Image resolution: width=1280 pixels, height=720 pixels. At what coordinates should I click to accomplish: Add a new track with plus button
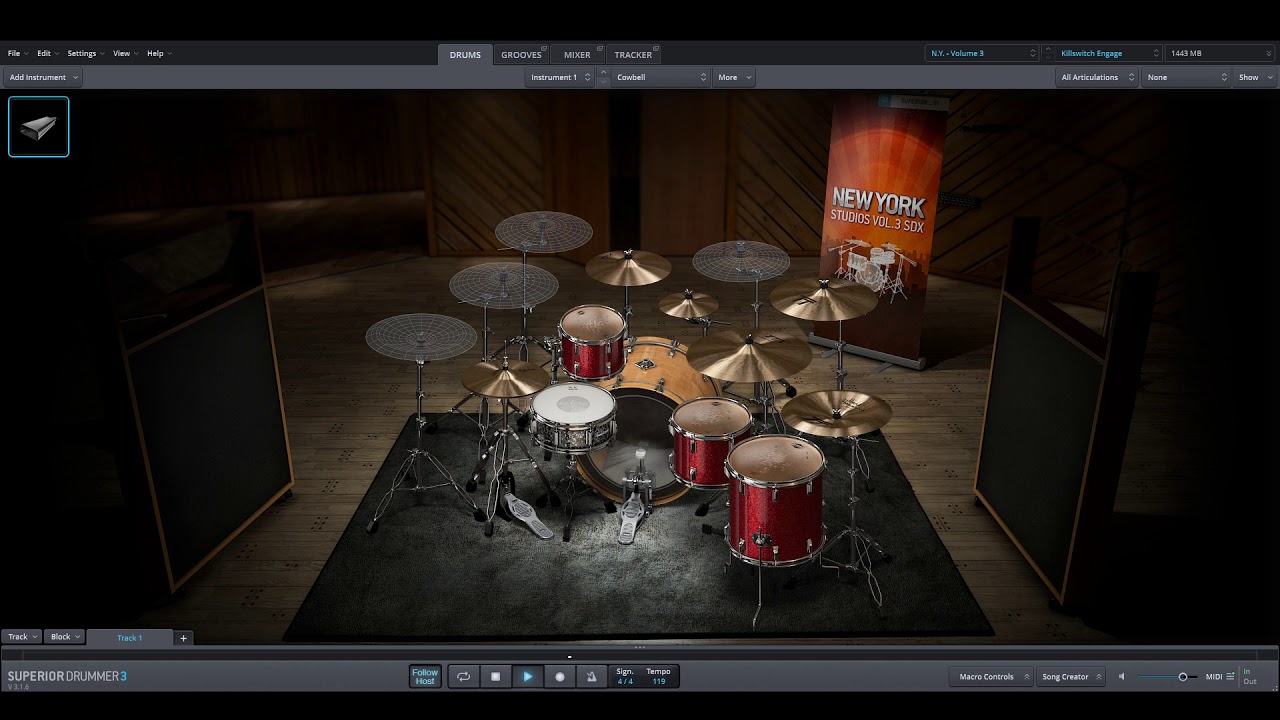pyautogui.click(x=183, y=638)
